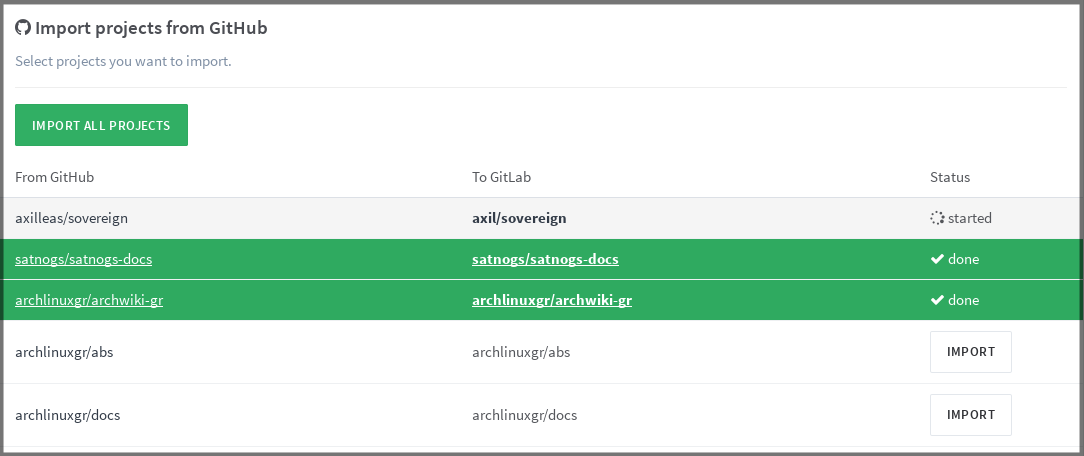Viewport: 1084px width, 456px height.
Task: Click the GitHub logo icon in heading
Action: click(x=23, y=28)
